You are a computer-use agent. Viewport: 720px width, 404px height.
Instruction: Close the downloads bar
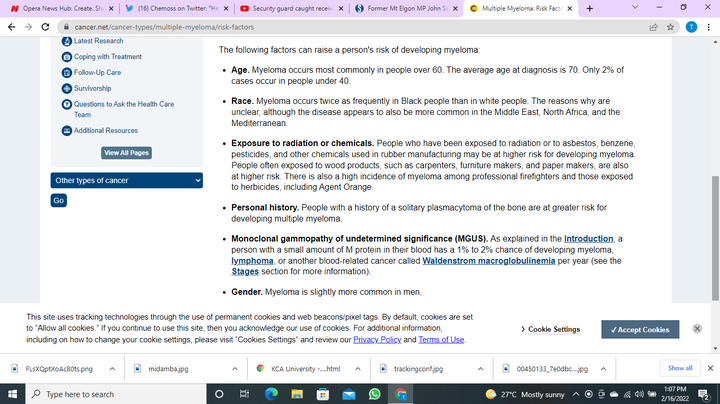(710, 368)
